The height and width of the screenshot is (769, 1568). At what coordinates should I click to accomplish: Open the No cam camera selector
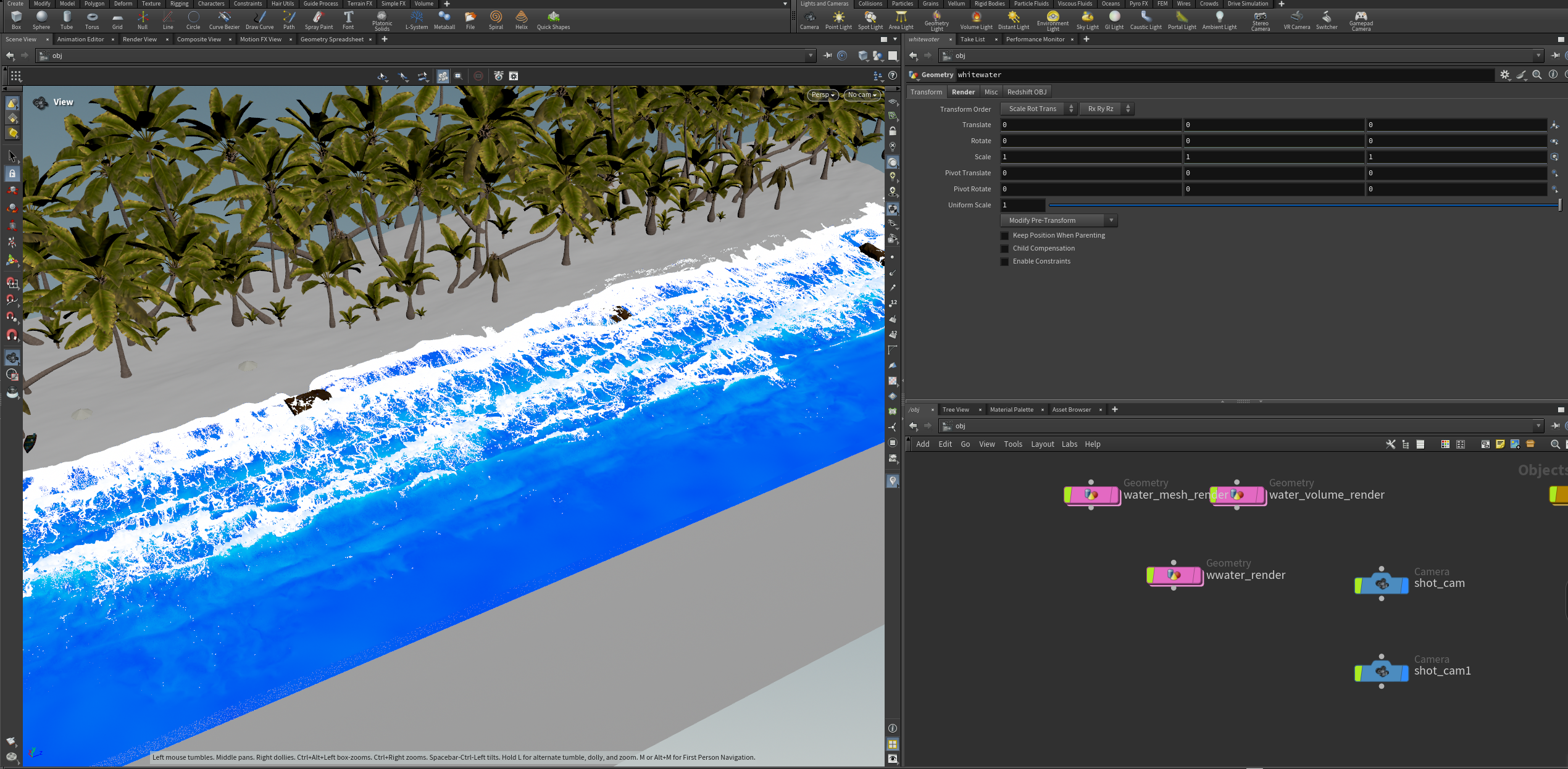coord(861,94)
